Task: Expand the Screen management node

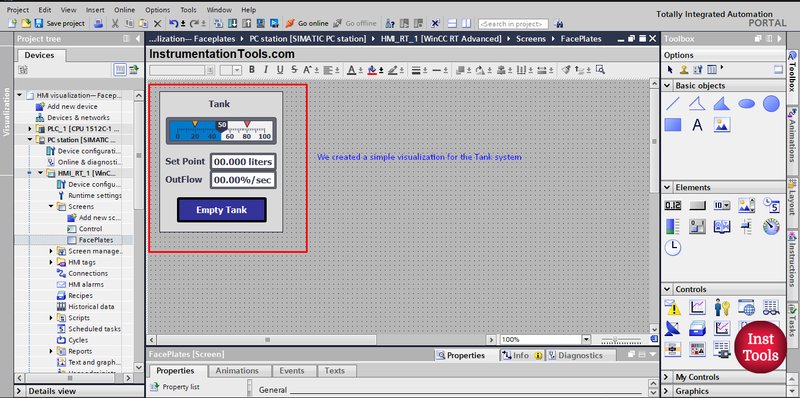Action: (51, 251)
